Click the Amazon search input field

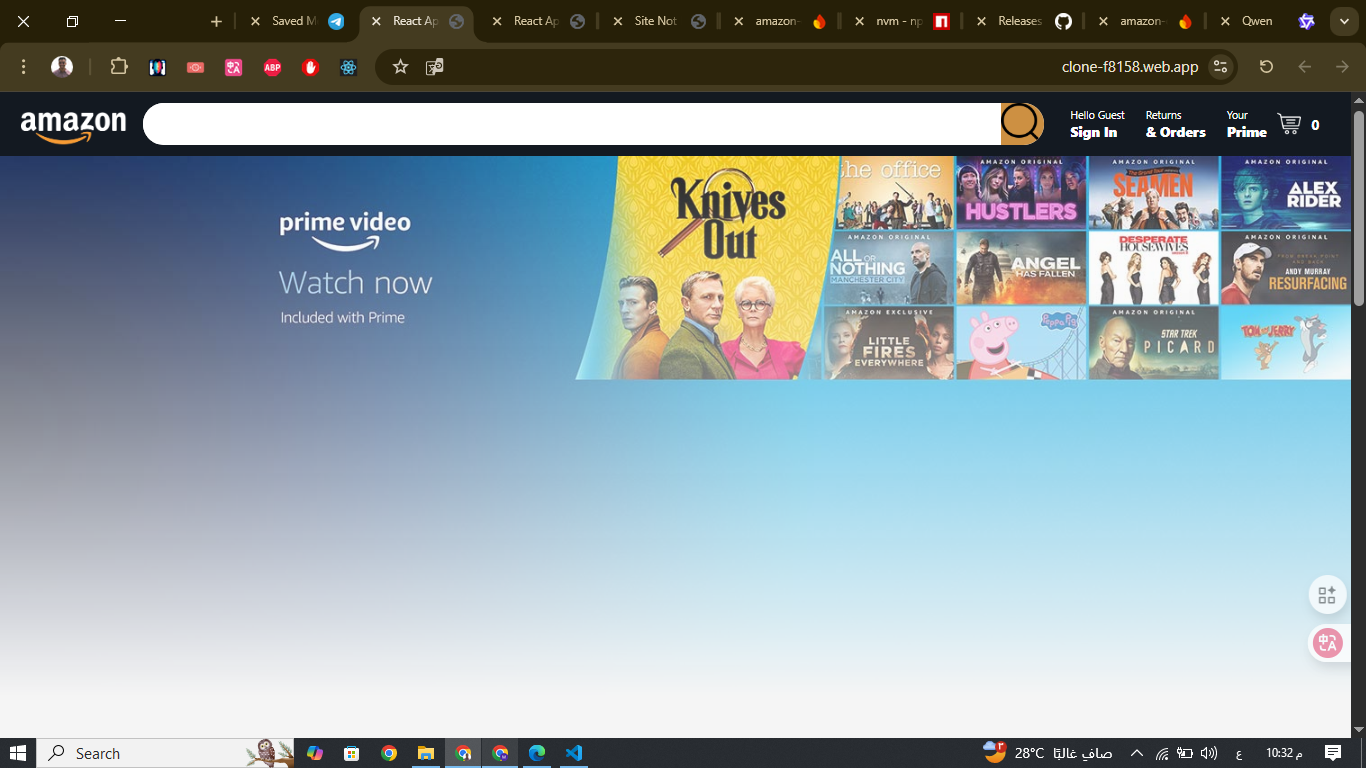pos(572,124)
